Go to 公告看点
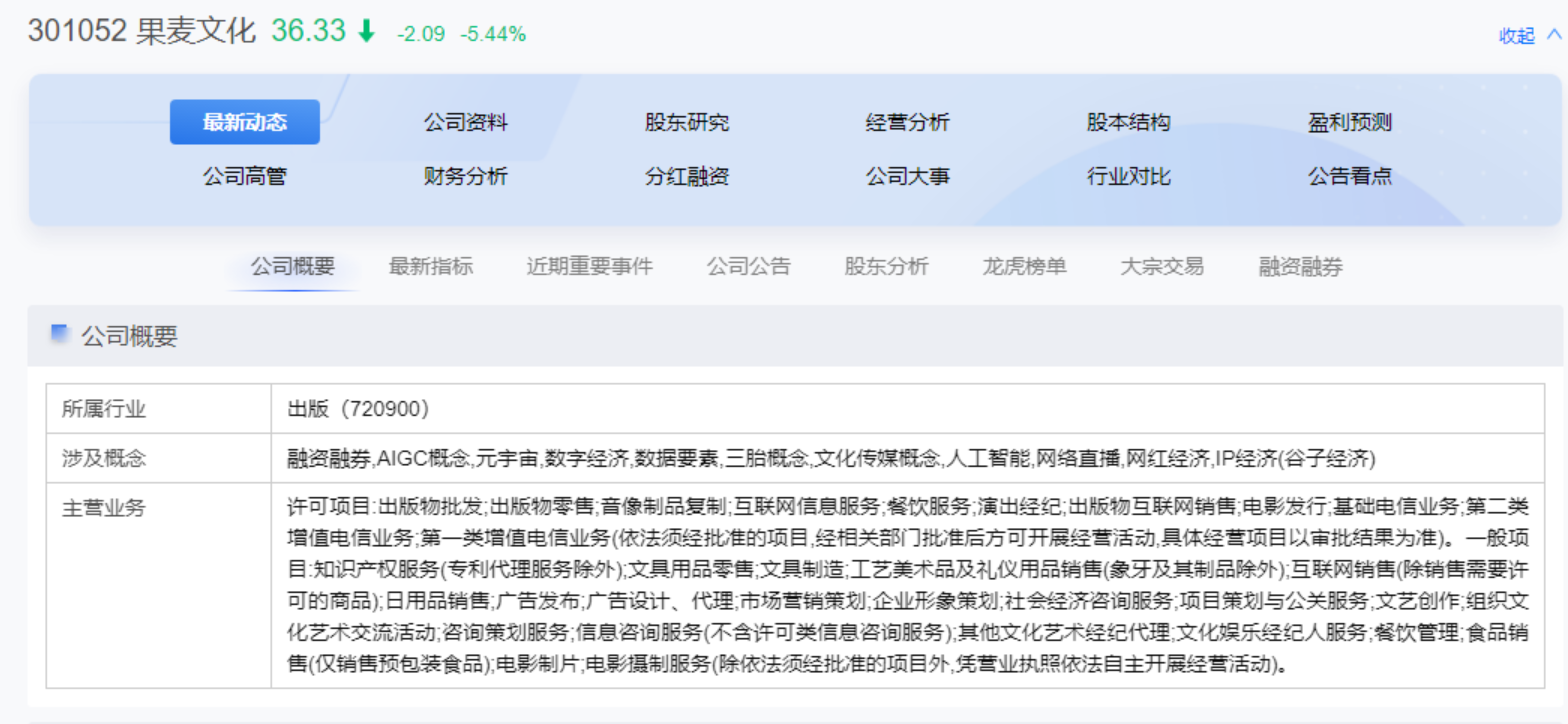 pos(1350,177)
